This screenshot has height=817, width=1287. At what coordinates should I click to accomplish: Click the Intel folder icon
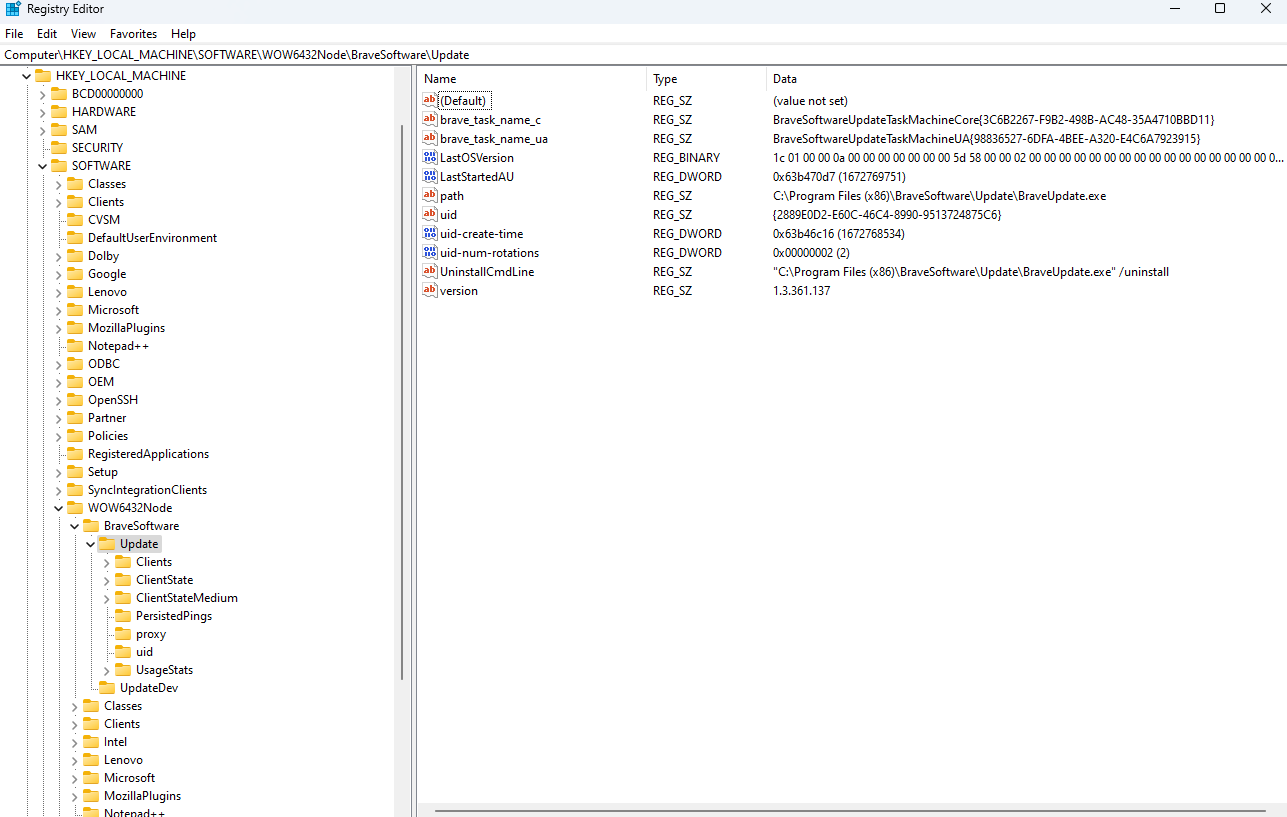click(x=91, y=742)
